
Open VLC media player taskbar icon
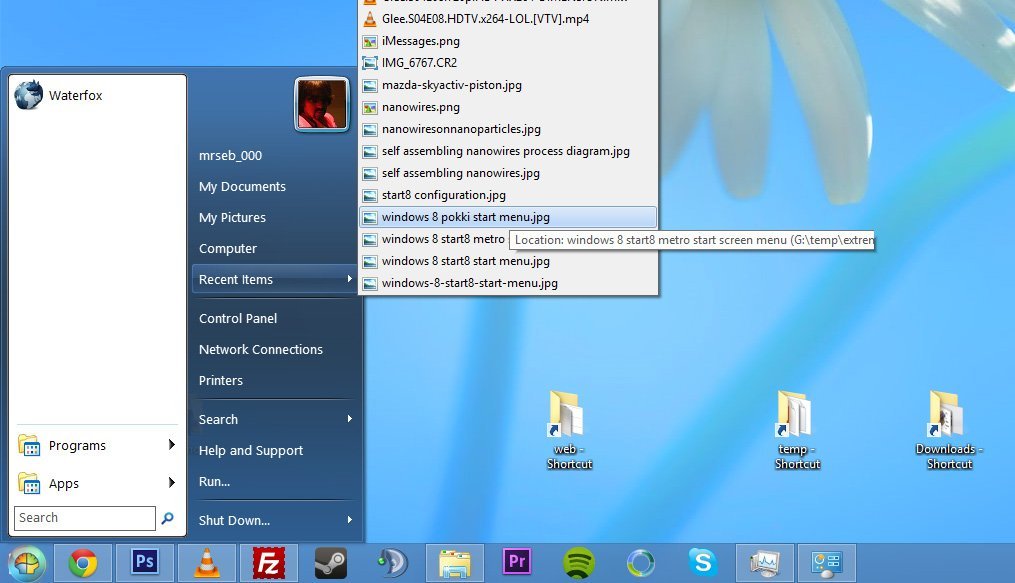(x=206, y=563)
